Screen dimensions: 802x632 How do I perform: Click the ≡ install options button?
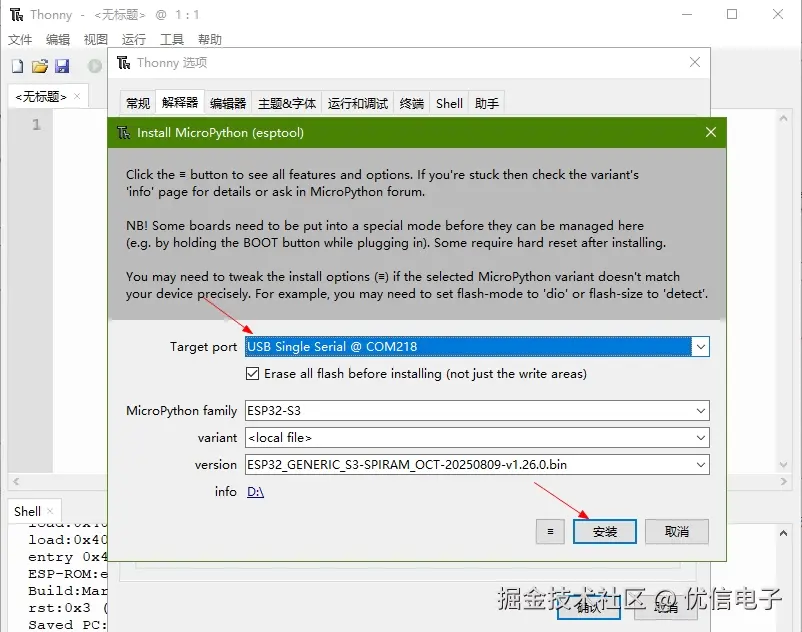coord(550,531)
